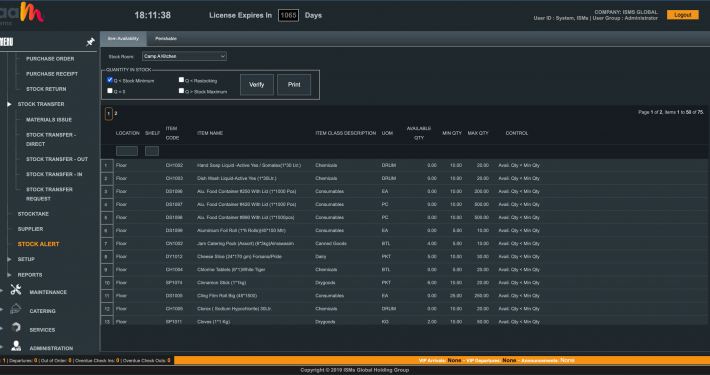Viewport: 710px width, 375px height.
Task: Go to results page 2
Action: click(115, 113)
